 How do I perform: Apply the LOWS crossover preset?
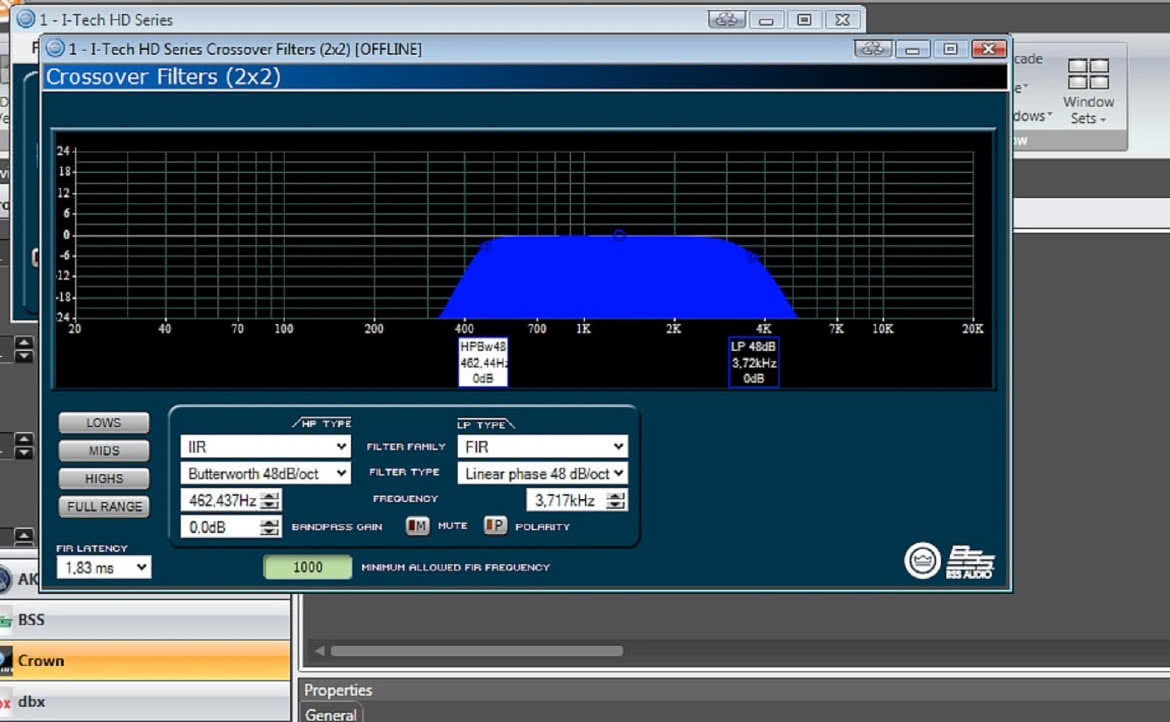click(x=104, y=423)
